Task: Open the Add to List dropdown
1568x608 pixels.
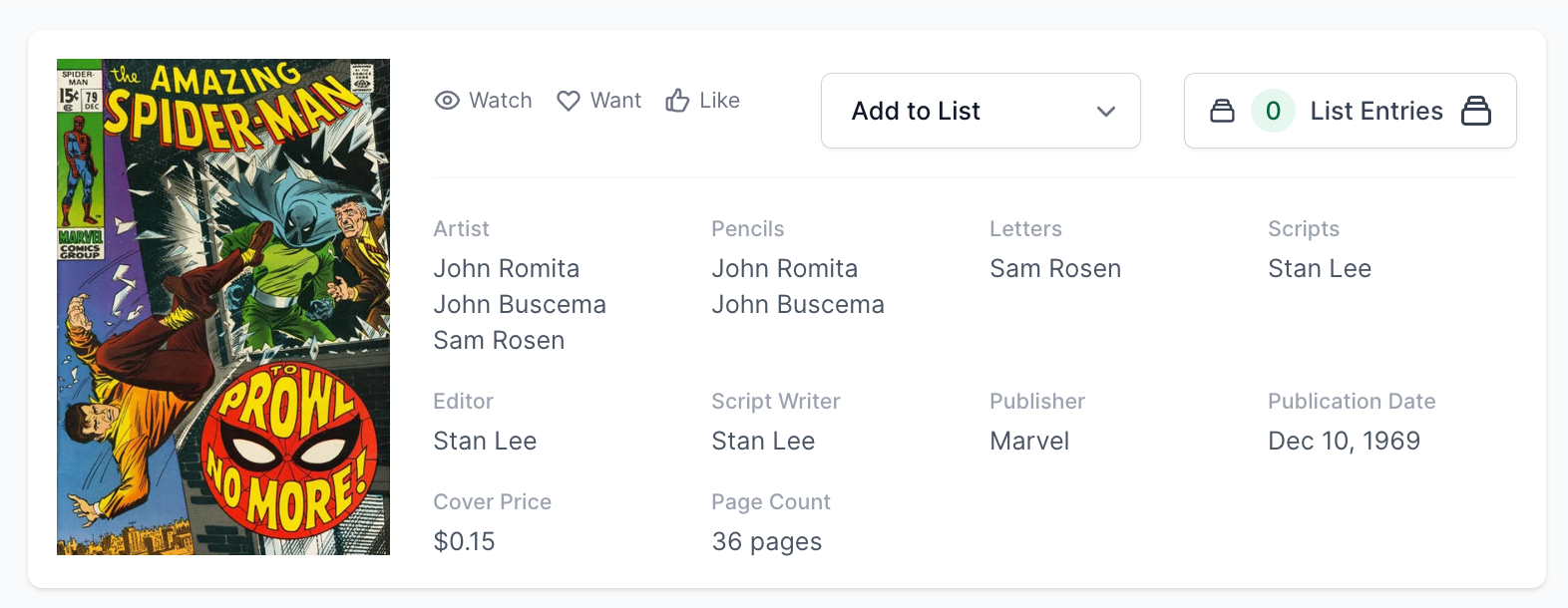Action: click(x=980, y=111)
